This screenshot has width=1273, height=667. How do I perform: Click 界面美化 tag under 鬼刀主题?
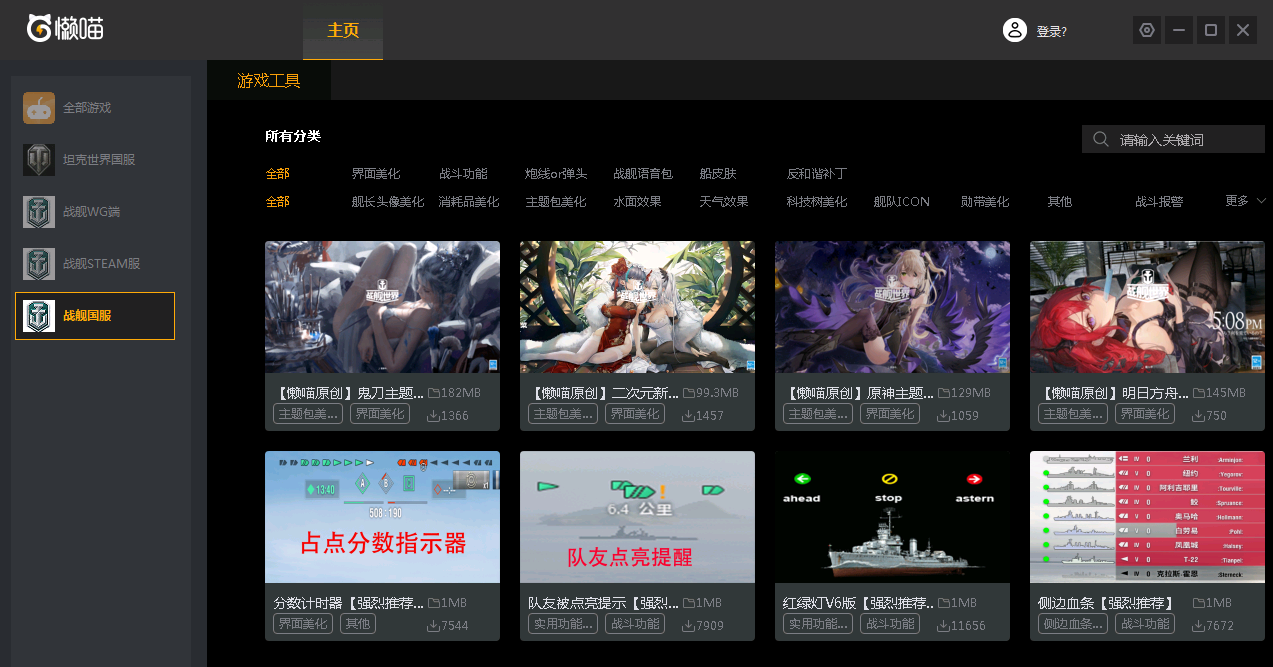click(x=381, y=414)
